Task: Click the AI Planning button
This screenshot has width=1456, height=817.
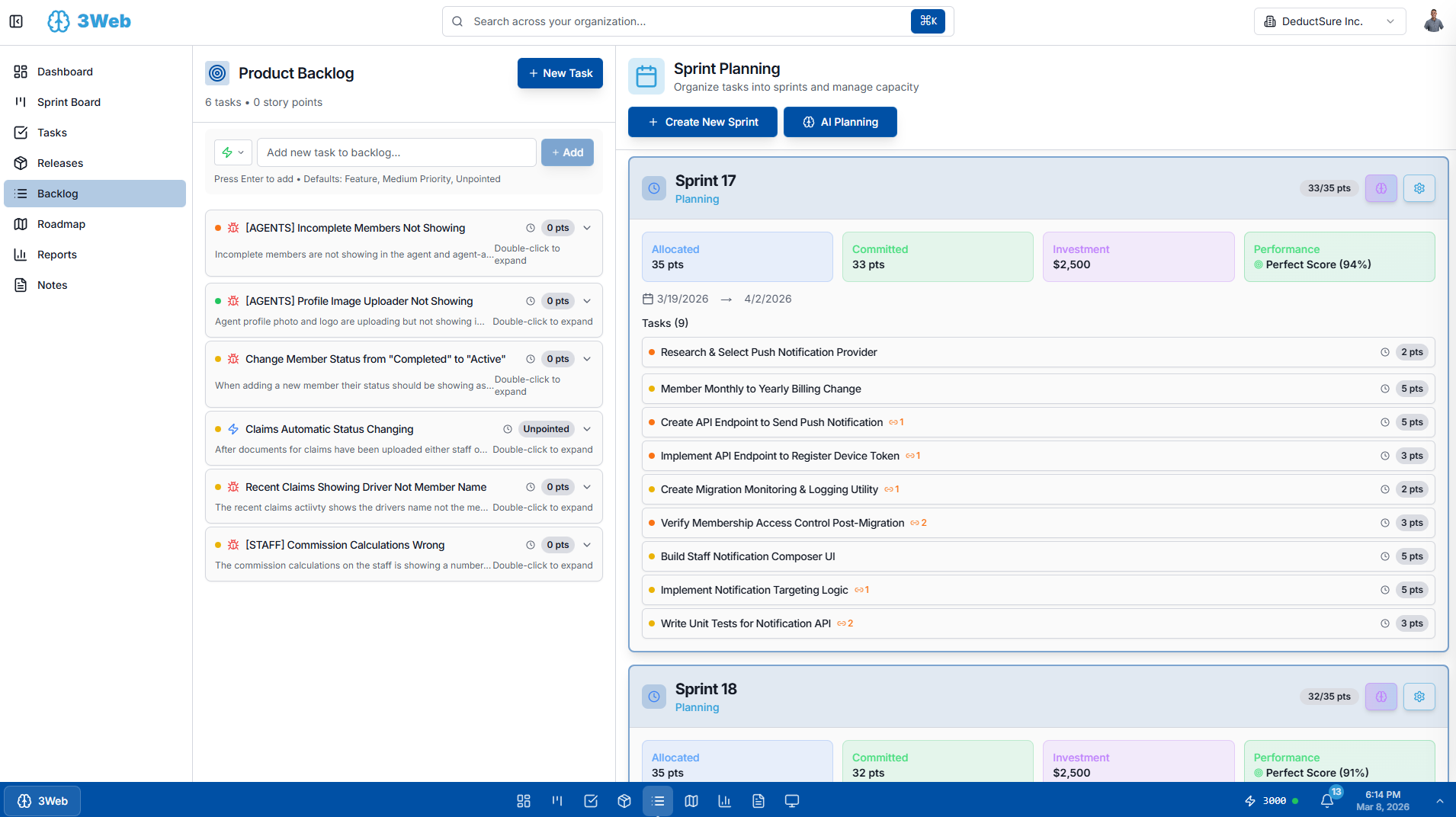Action: [x=840, y=122]
